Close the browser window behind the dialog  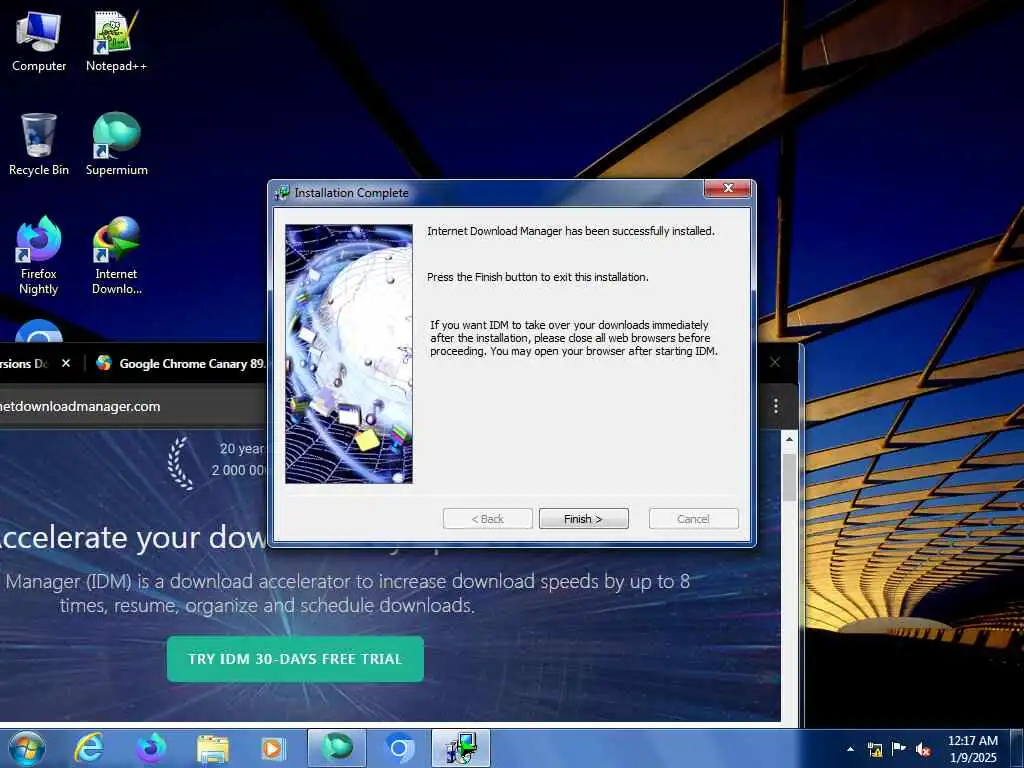click(x=775, y=362)
